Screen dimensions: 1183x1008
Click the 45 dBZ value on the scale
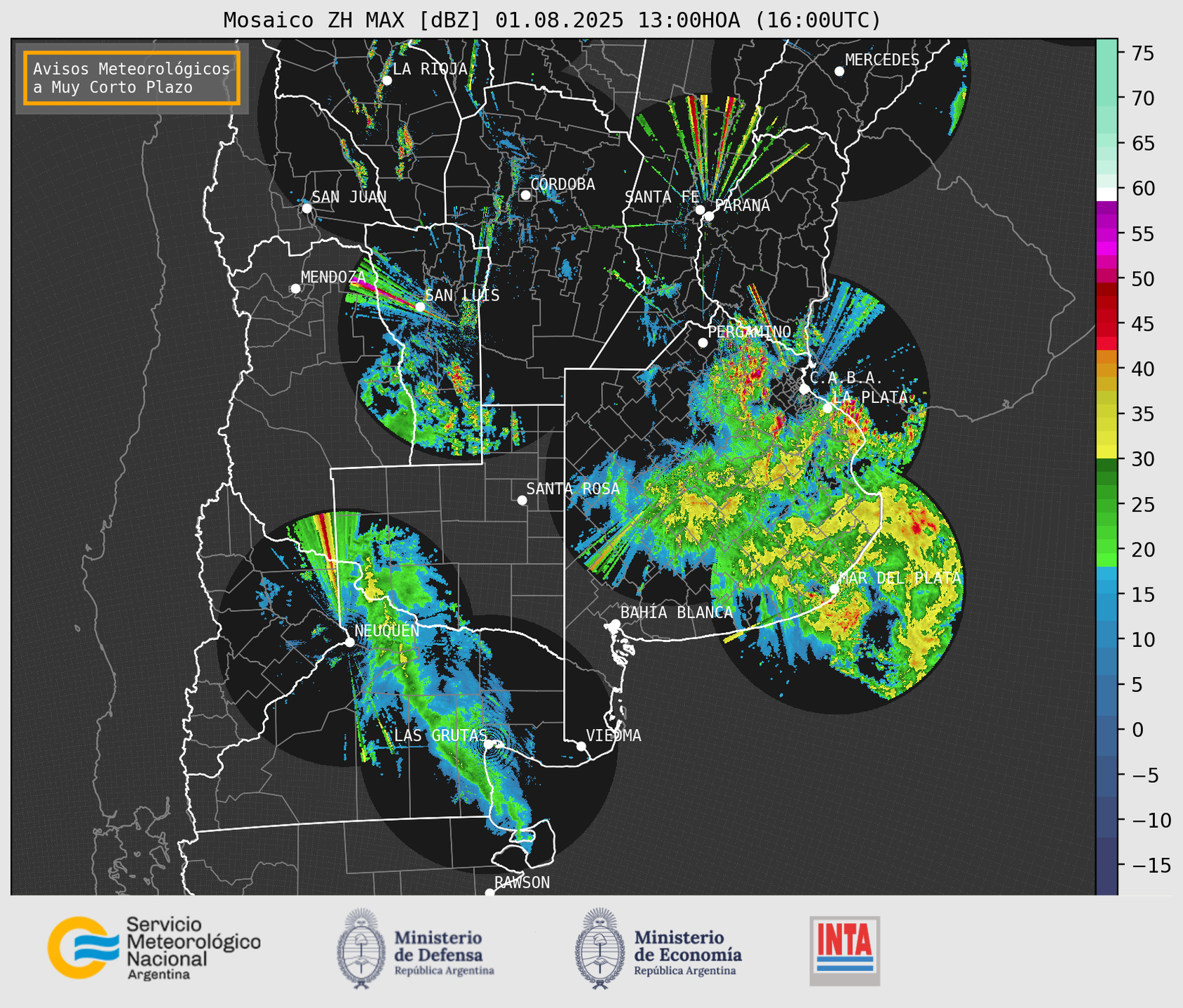click(x=1142, y=324)
